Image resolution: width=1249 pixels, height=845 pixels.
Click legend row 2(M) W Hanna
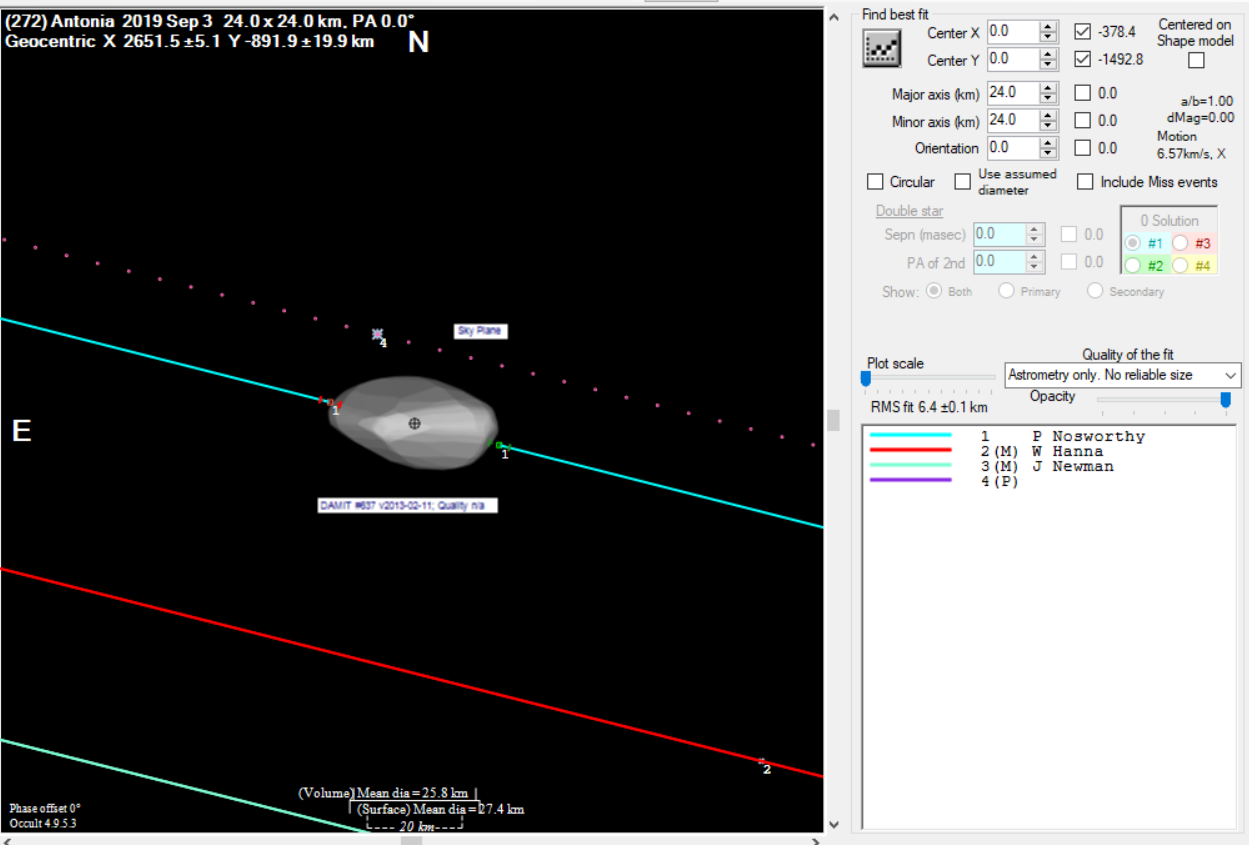986,451
